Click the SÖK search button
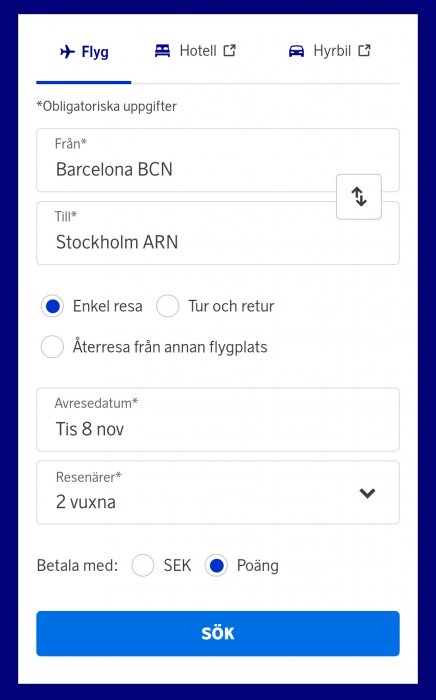The width and height of the screenshot is (436, 700). 218,633
